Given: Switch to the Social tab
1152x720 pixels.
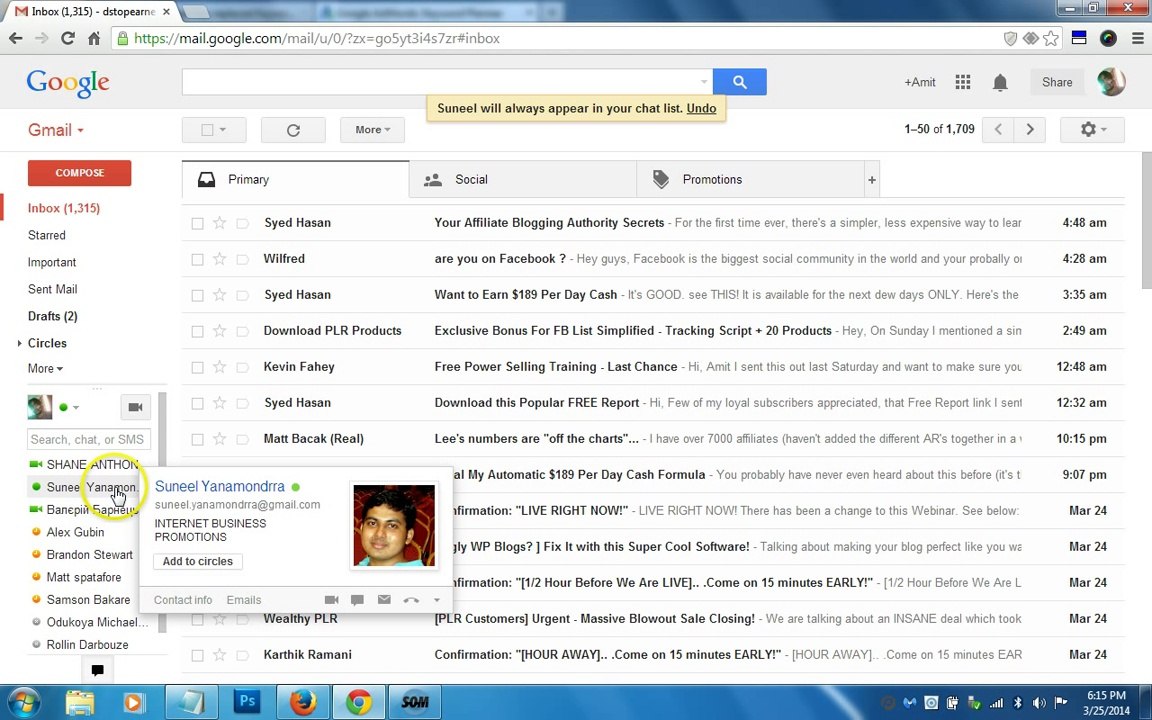Looking at the screenshot, I should click(522, 180).
